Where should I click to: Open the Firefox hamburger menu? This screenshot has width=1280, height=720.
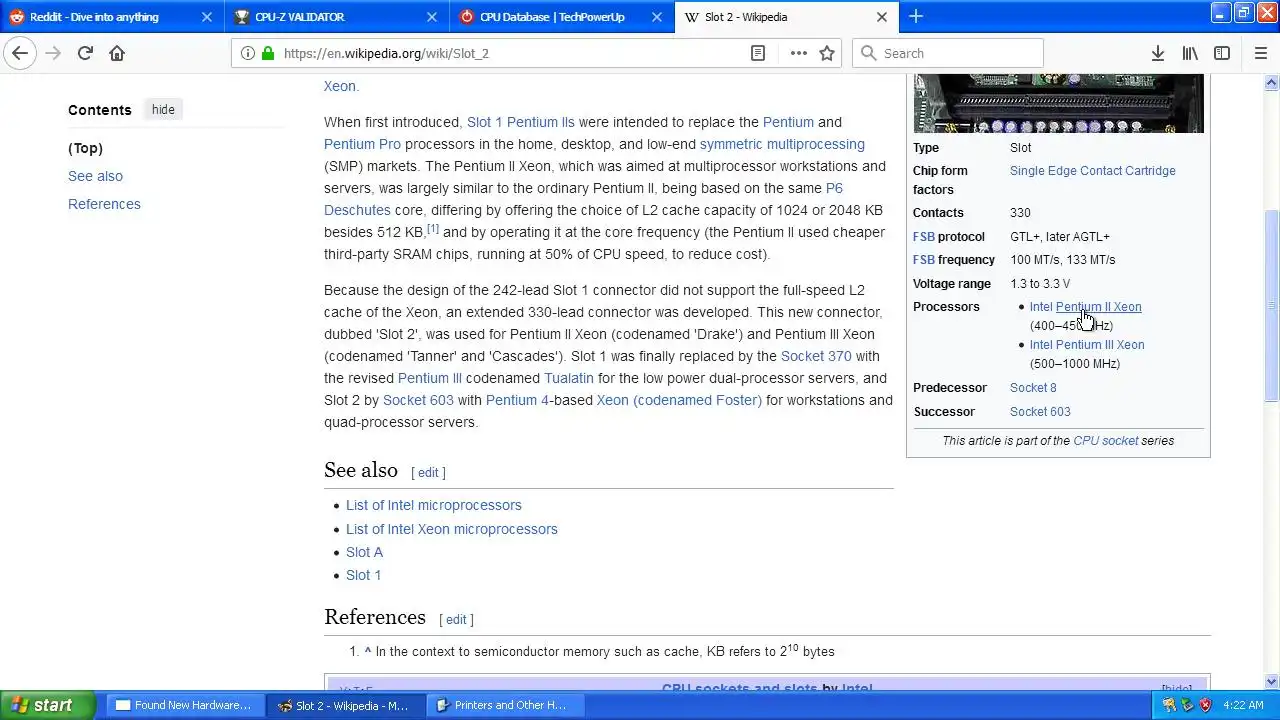point(1260,53)
